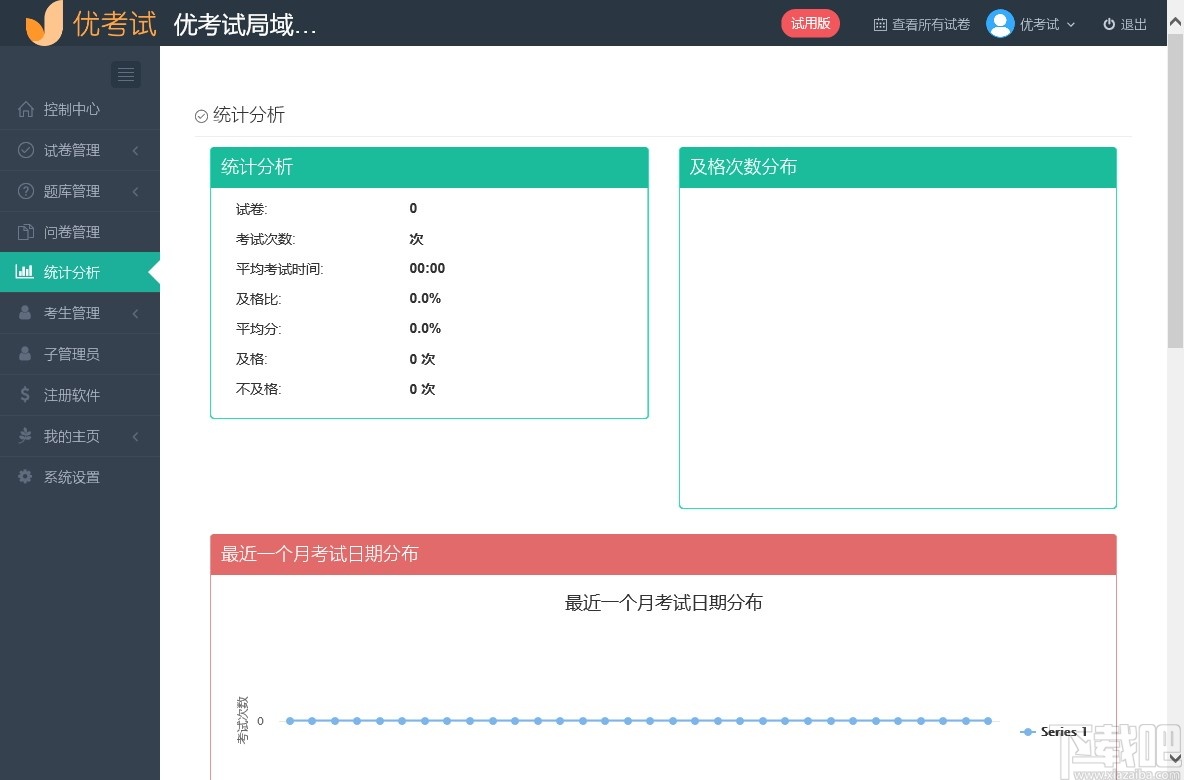
Task: Open 查看所有试卷 link
Action: pyautogui.click(x=921, y=23)
